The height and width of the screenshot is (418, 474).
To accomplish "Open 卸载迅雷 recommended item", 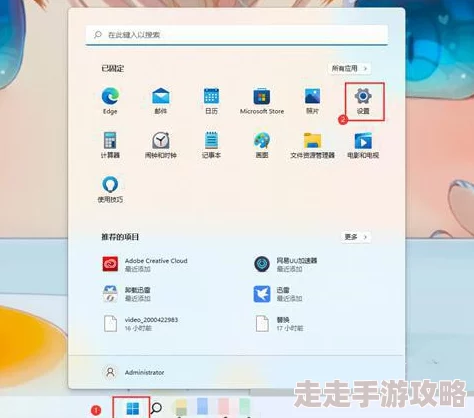I will click(127, 294).
